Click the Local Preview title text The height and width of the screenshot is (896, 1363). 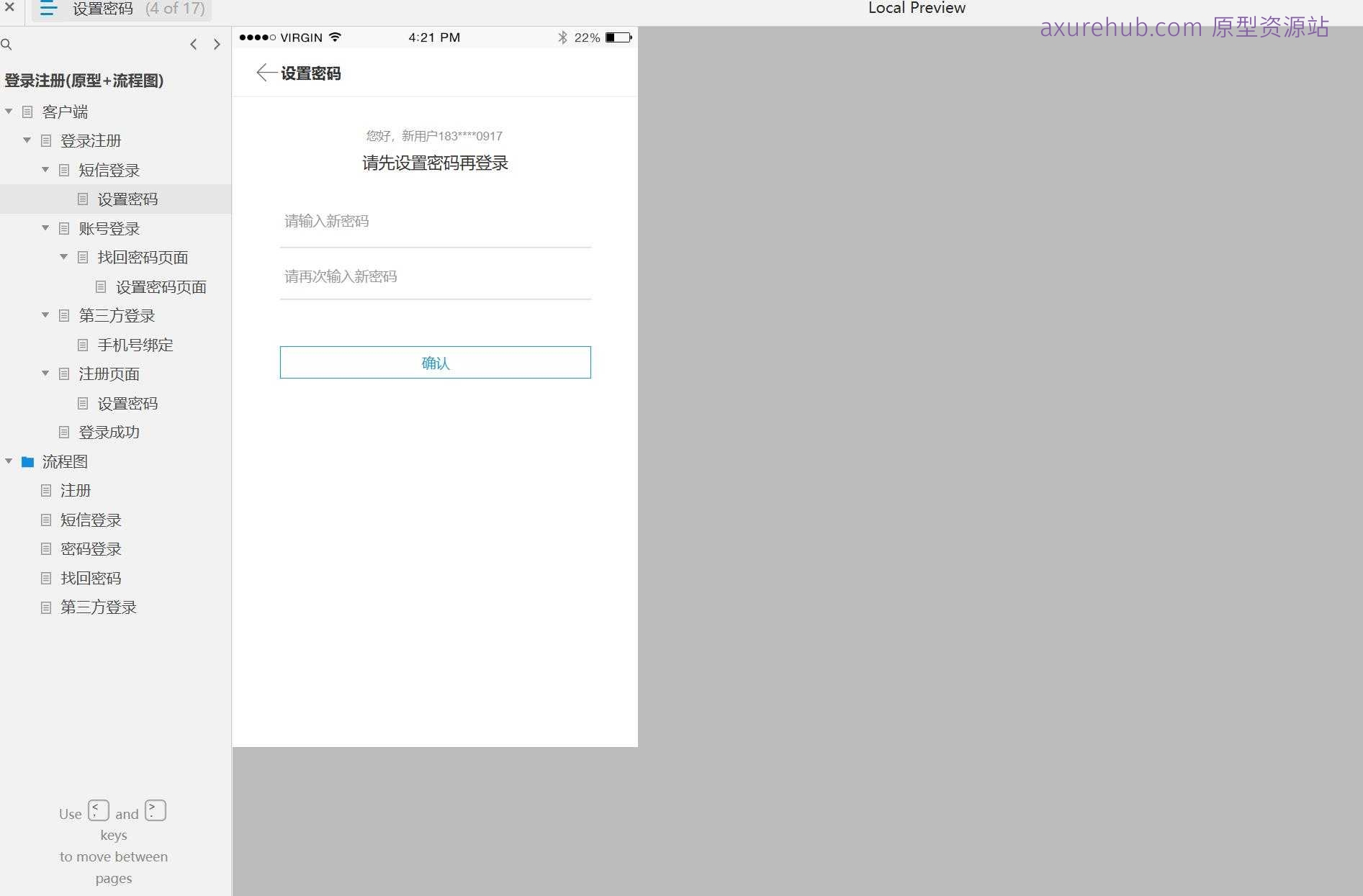coord(917,8)
